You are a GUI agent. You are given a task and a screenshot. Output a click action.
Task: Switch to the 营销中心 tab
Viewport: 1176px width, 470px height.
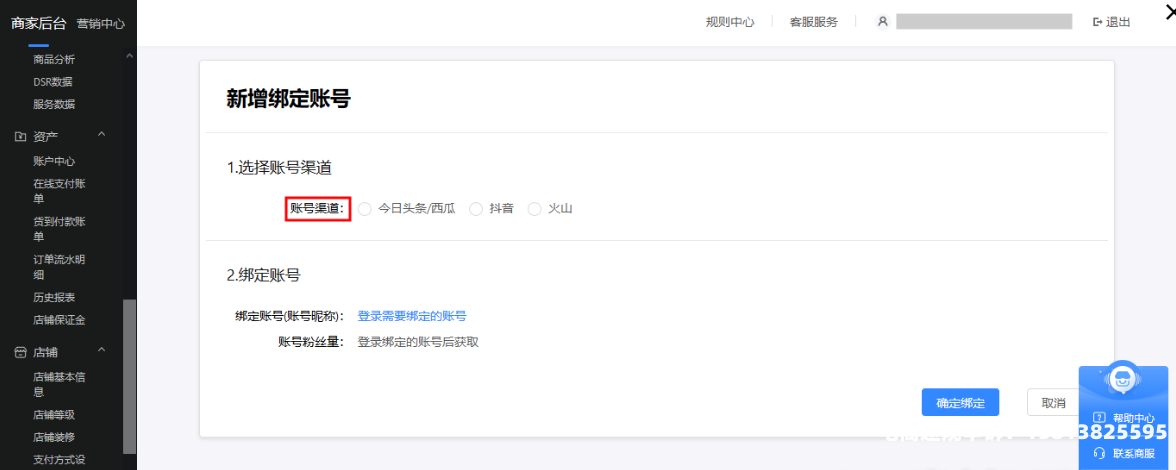(x=101, y=23)
